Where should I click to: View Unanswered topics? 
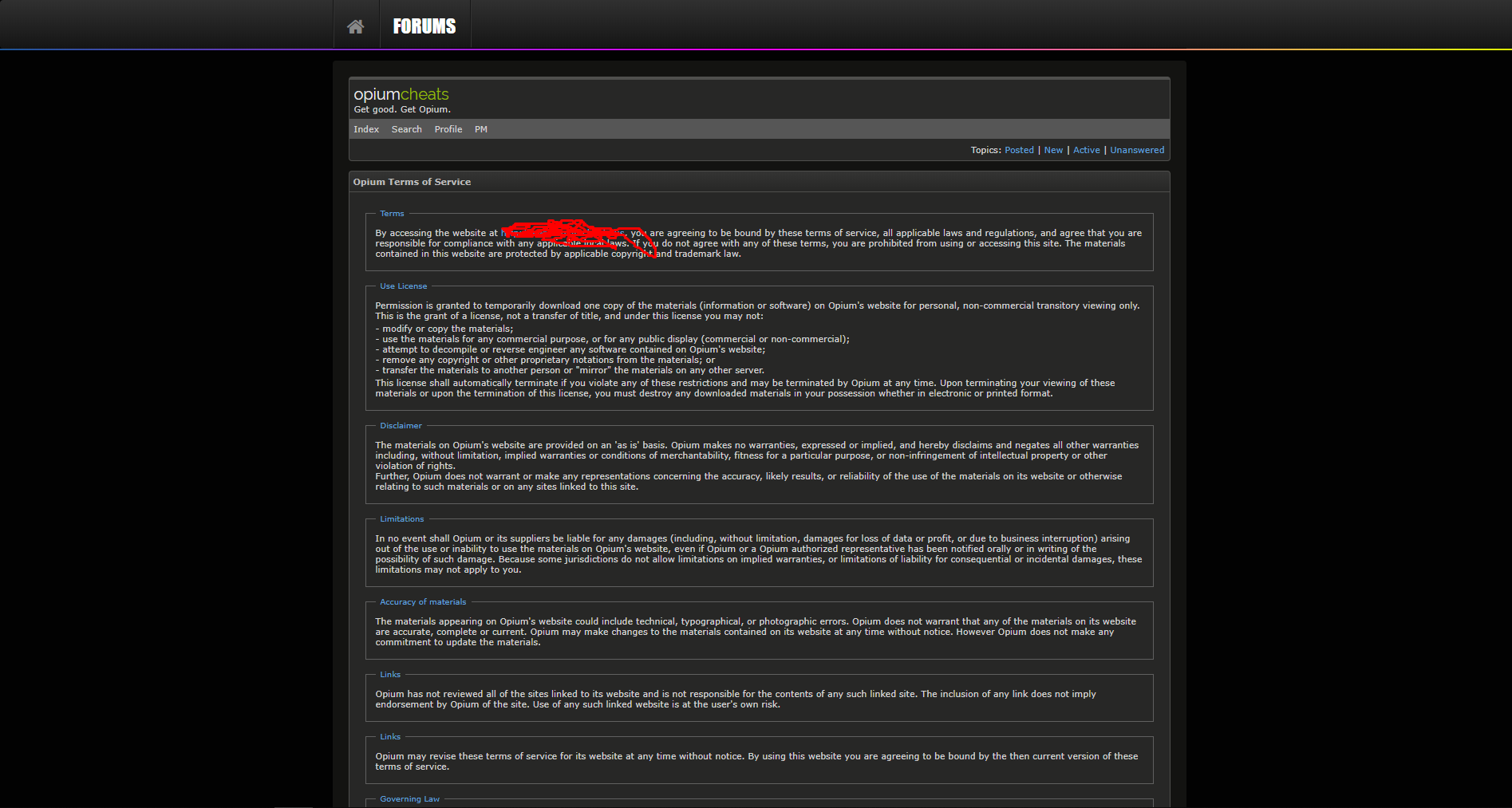(1137, 150)
